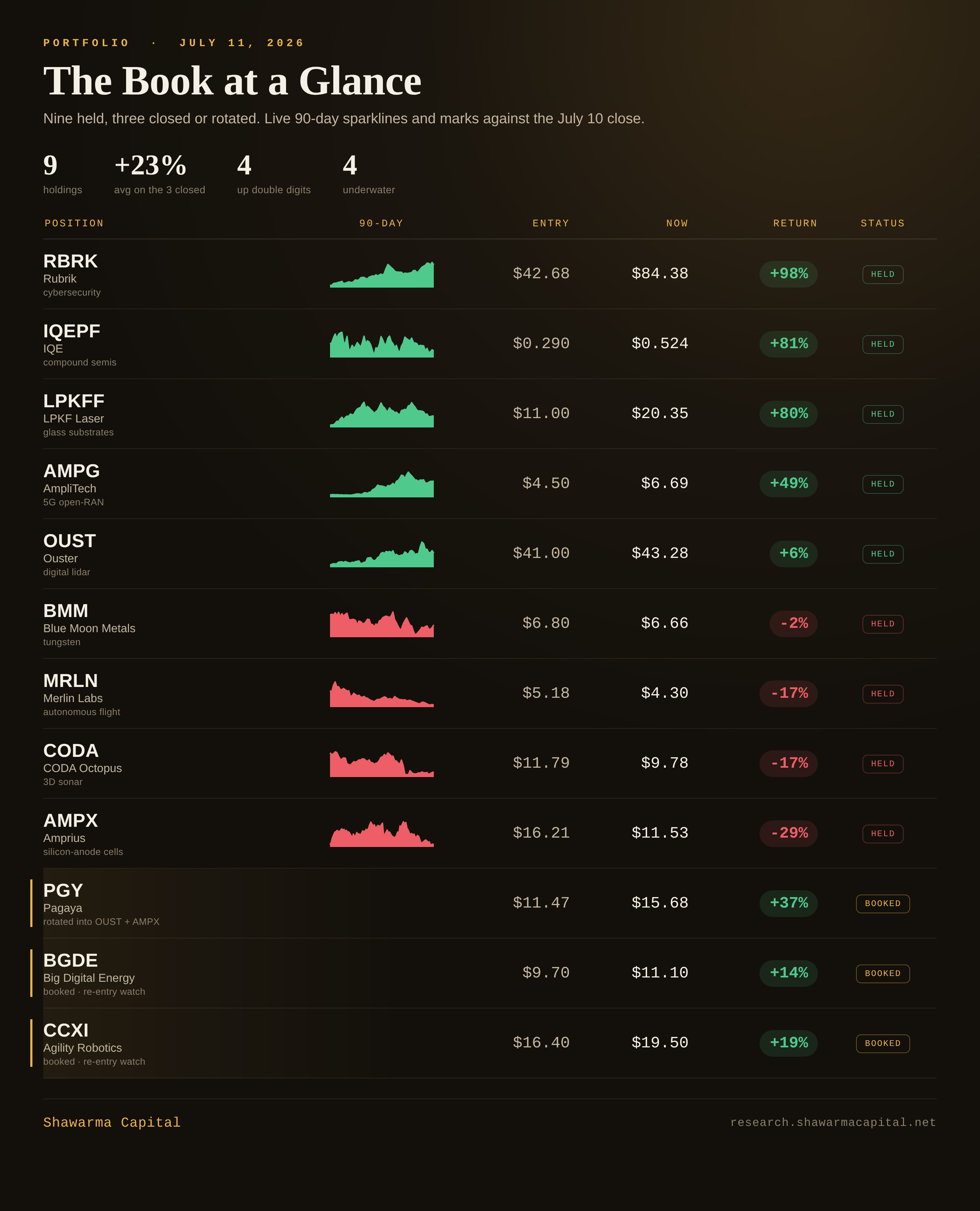
Task: Click the $11.00 entry price
Action: pyautogui.click(x=541, y=414)
